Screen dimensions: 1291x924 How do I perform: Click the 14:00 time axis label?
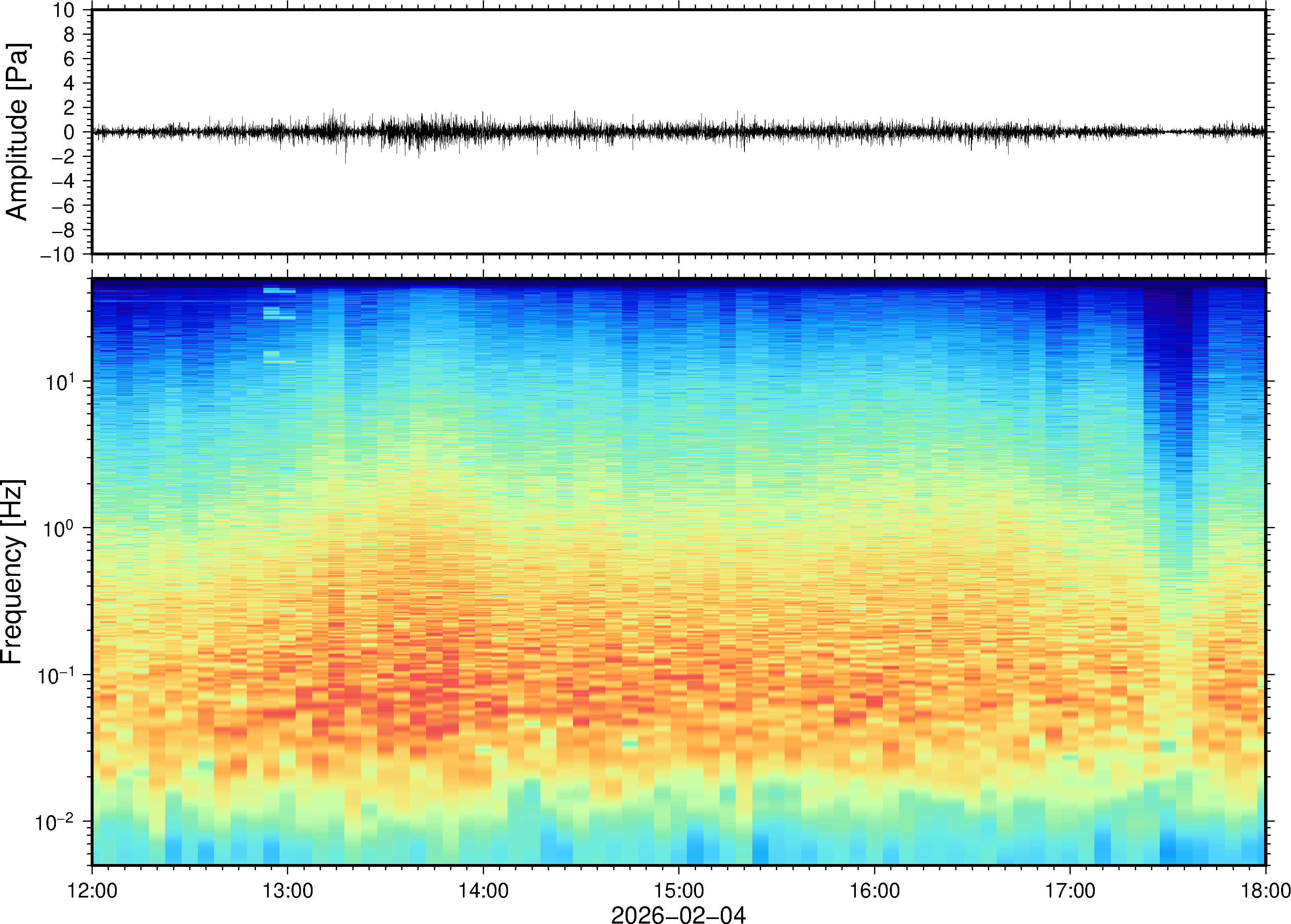point(483,890)
